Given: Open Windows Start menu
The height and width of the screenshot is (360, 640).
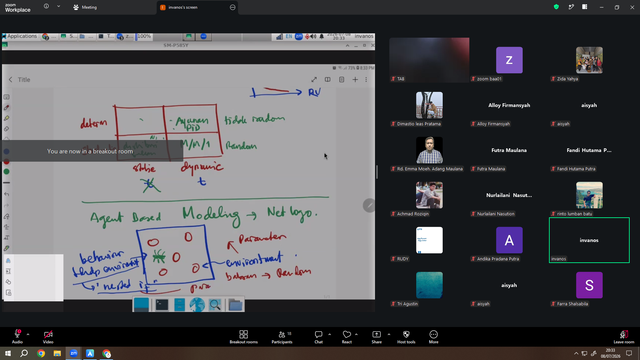Looking at the screenshot, I should click(8, 353).
